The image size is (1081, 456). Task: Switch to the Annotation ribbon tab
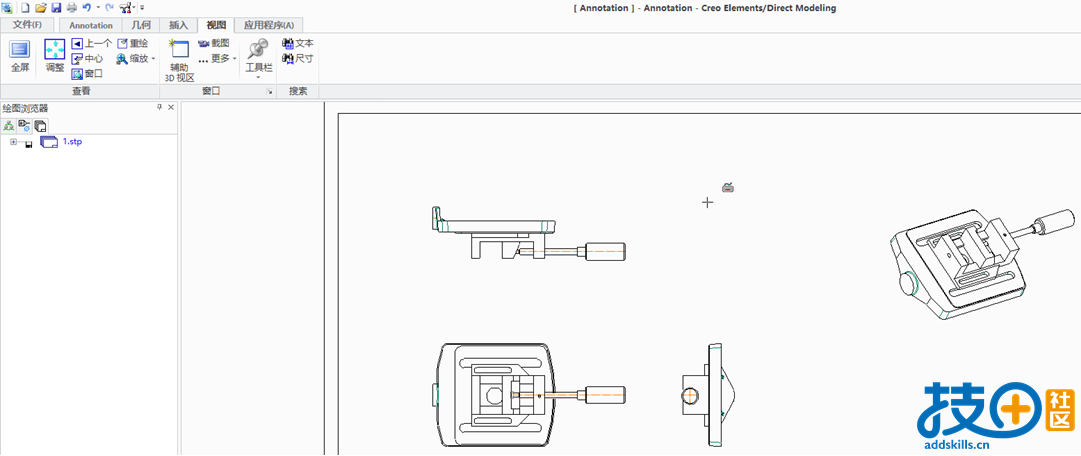91,26
